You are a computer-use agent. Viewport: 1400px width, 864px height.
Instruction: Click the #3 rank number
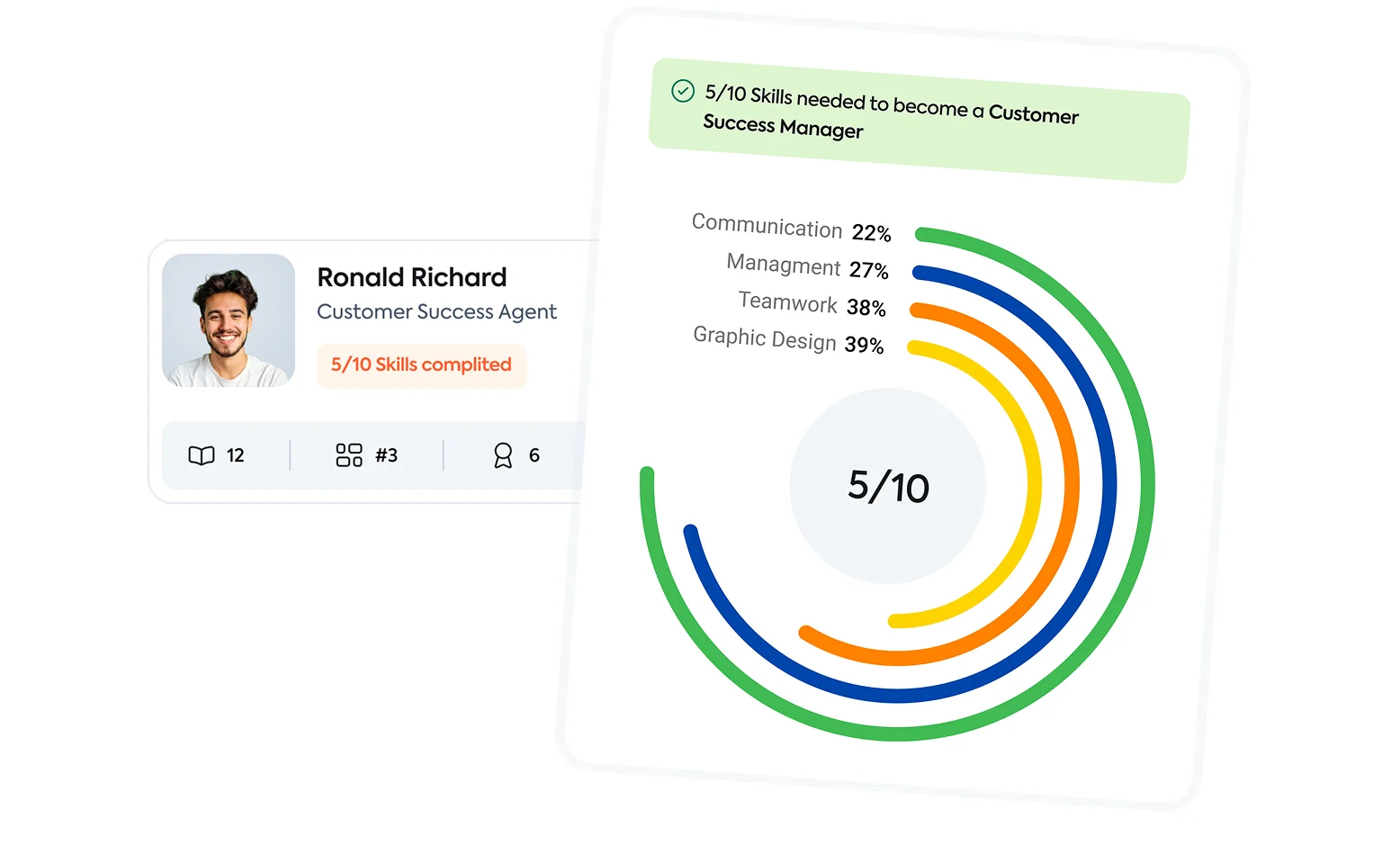point(386,455)
